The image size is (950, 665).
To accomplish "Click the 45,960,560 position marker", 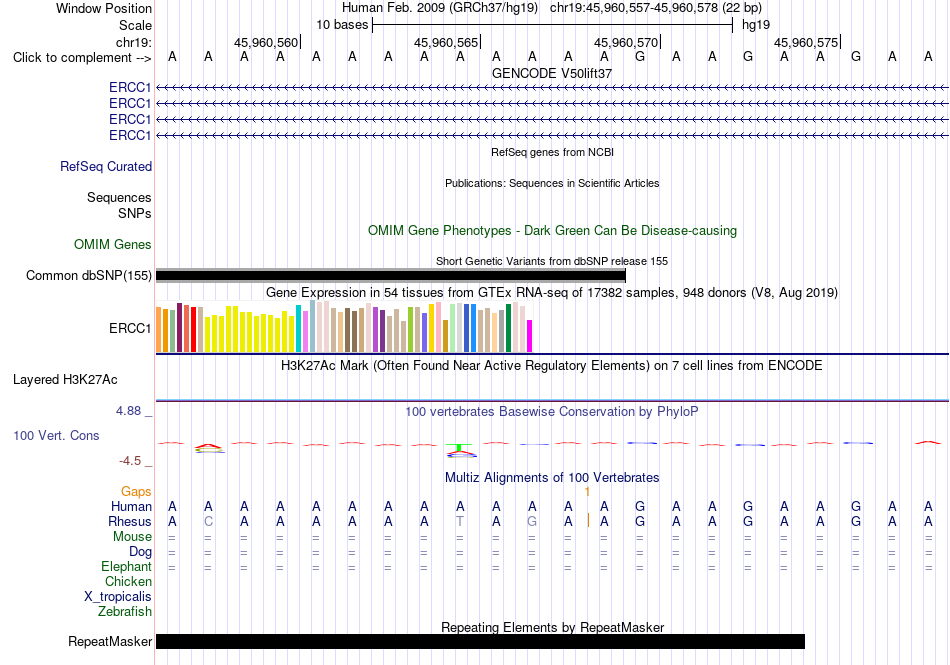I will pos(267,42).
